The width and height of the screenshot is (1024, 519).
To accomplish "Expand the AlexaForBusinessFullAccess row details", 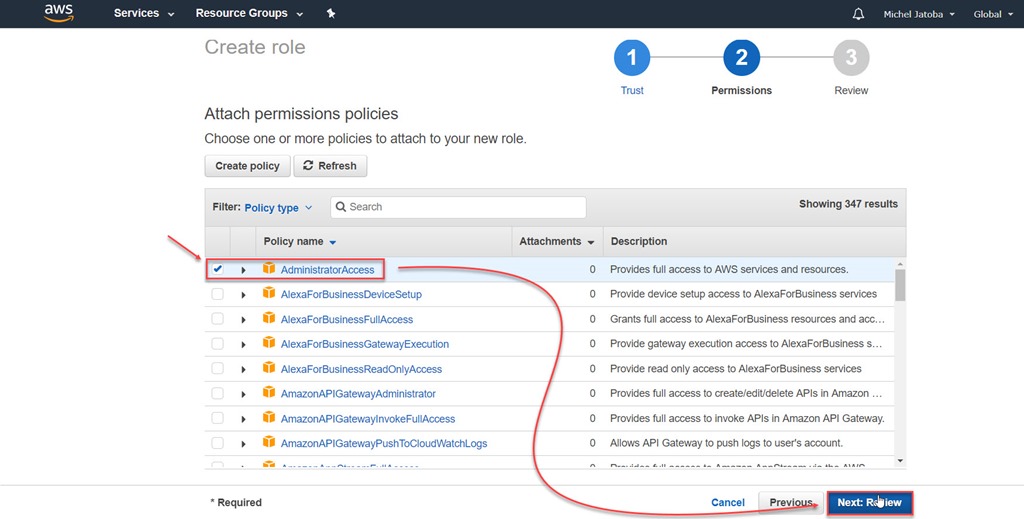I will coord(243,319).
